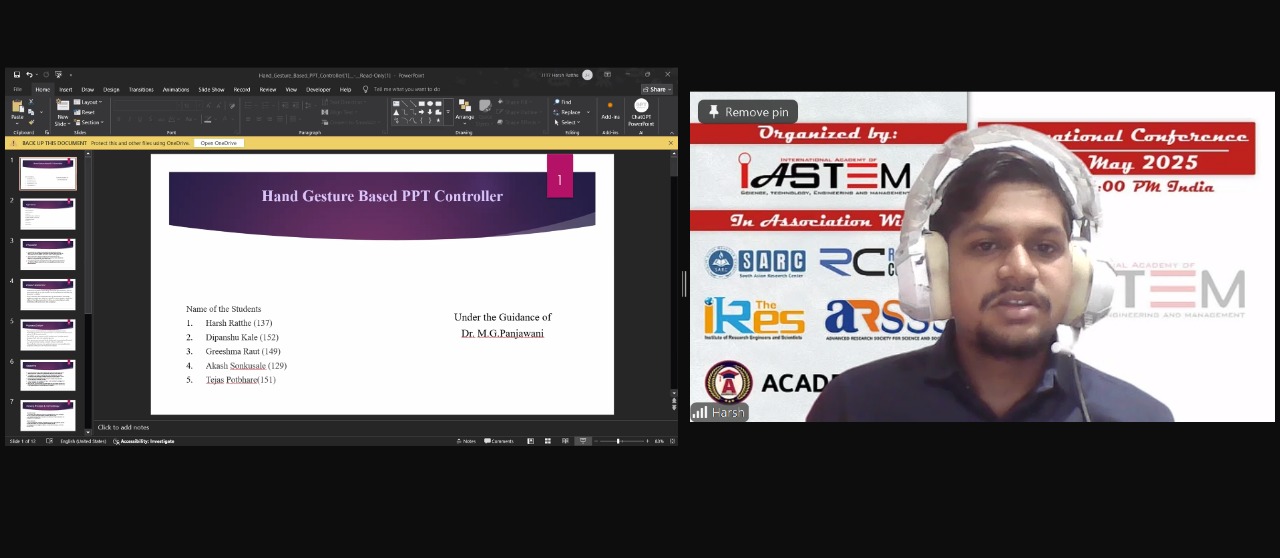Open the Animations ribbon tab
Viewport: 1280px width, 558px height.
pyautogui.click(x=176, y=89)
